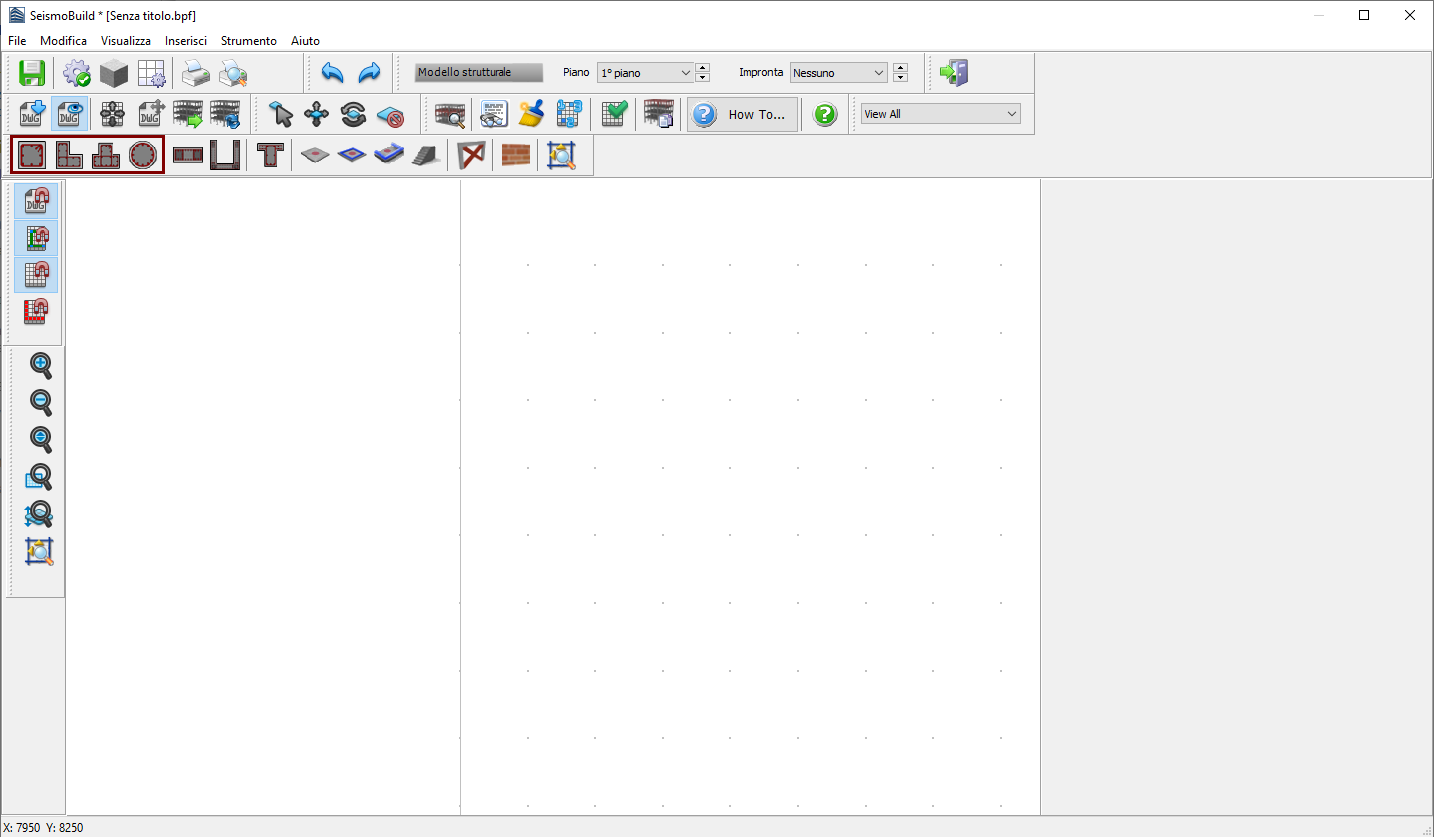1434x837 pixels.
Task: Click the Modello strutturale button
Action: (x=478, y=73)
